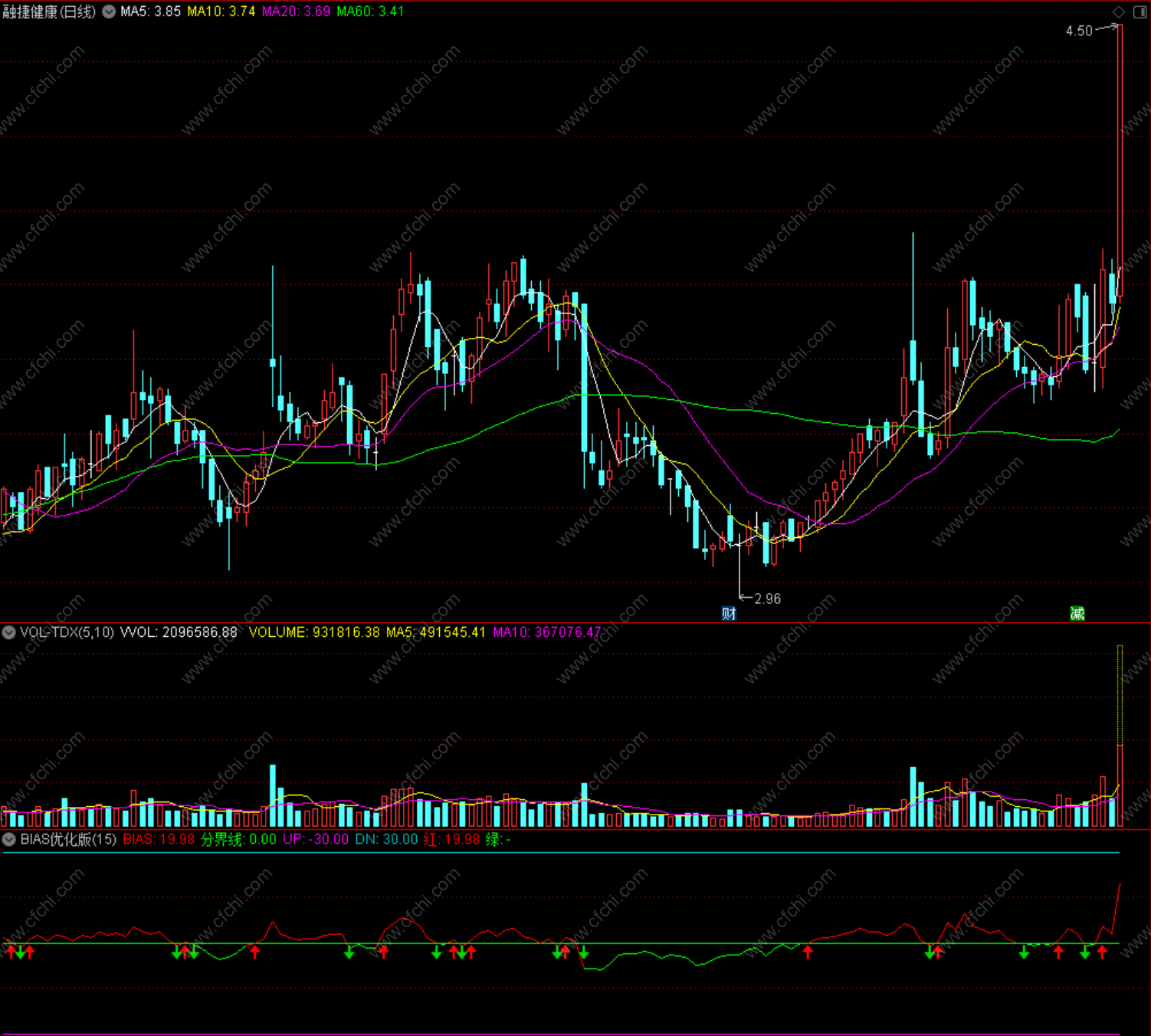Click the 2.96 low price label
The width and height of the screenshot is (1151, 1036).
tap(768, 598)
